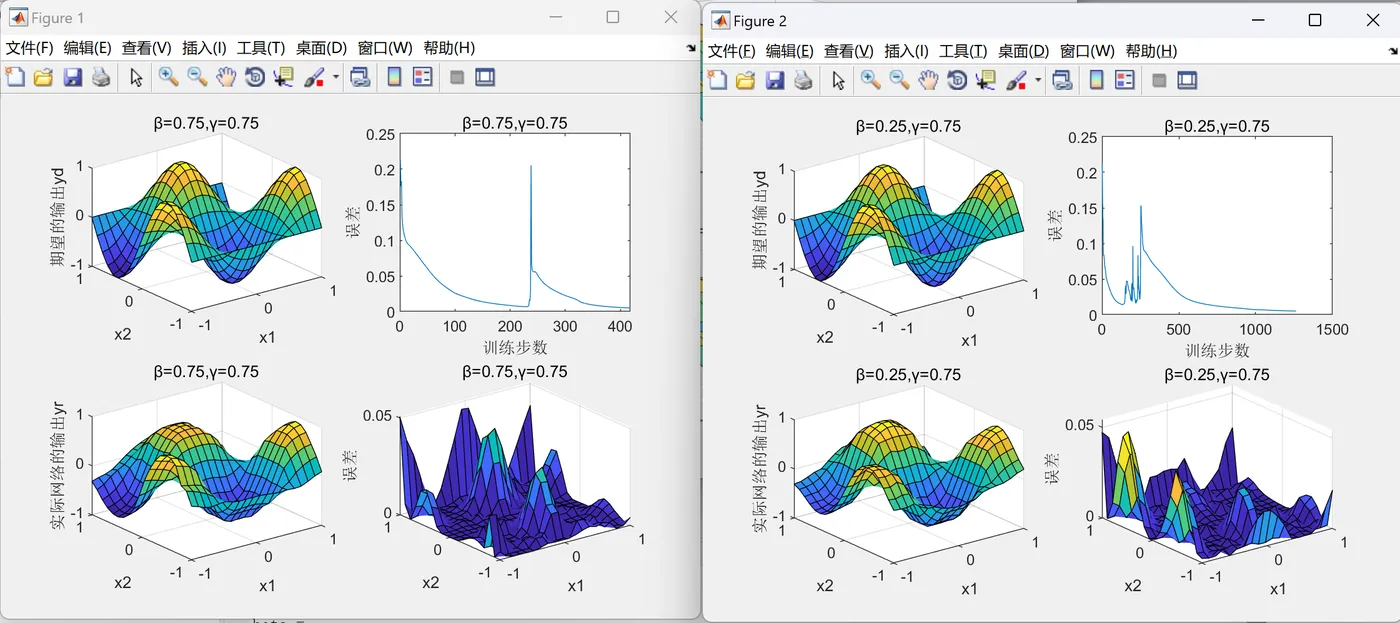This screenshot has width=1400, height=623.
Task: Insert Legend in Figure 1
Action: pyautogui.click(x=423, y=77)
